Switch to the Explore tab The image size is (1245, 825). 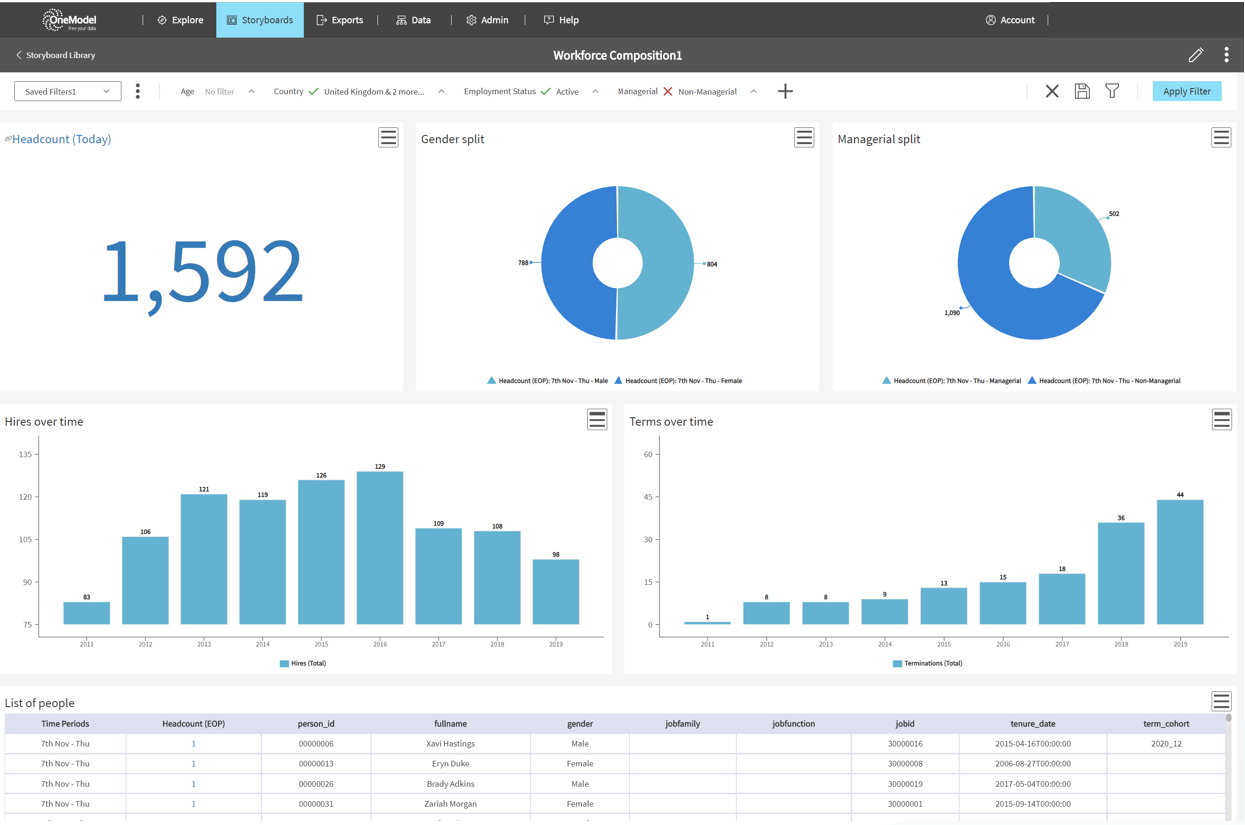180,20
